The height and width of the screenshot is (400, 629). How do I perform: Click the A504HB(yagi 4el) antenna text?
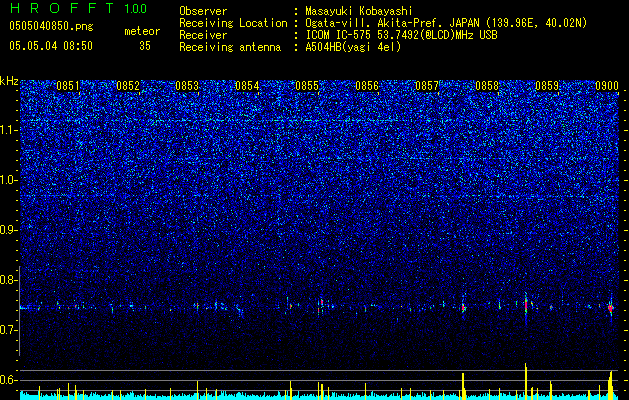tap(353, 47)
